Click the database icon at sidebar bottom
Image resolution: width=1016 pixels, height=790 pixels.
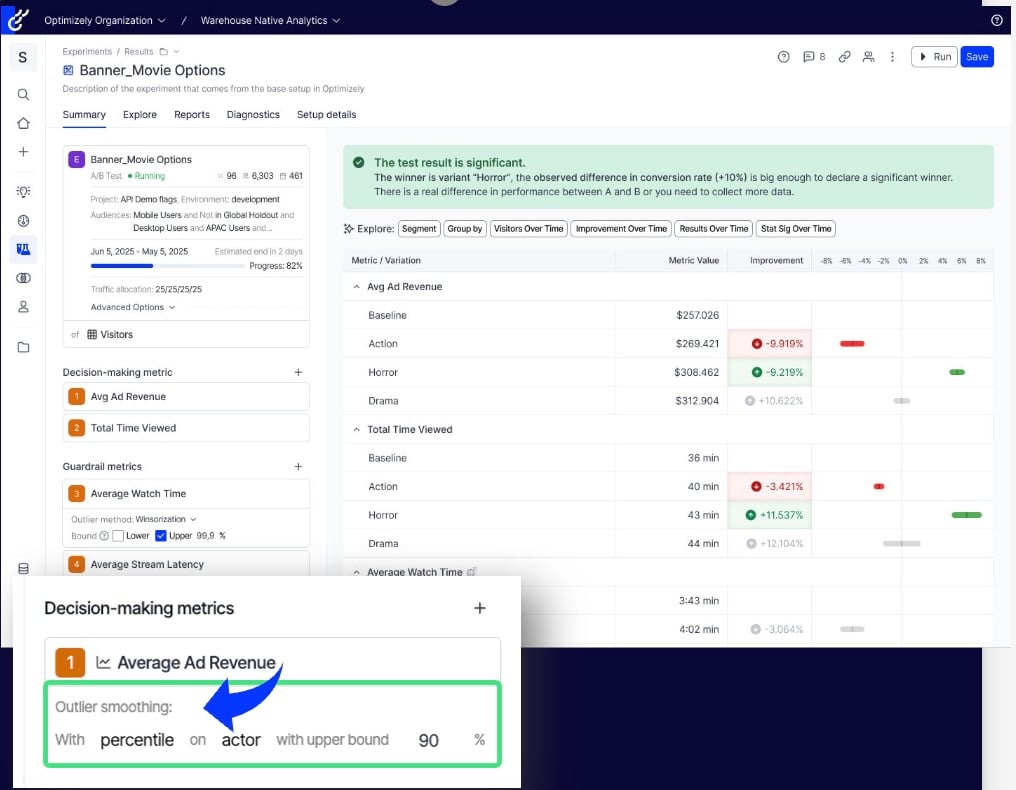24,568
